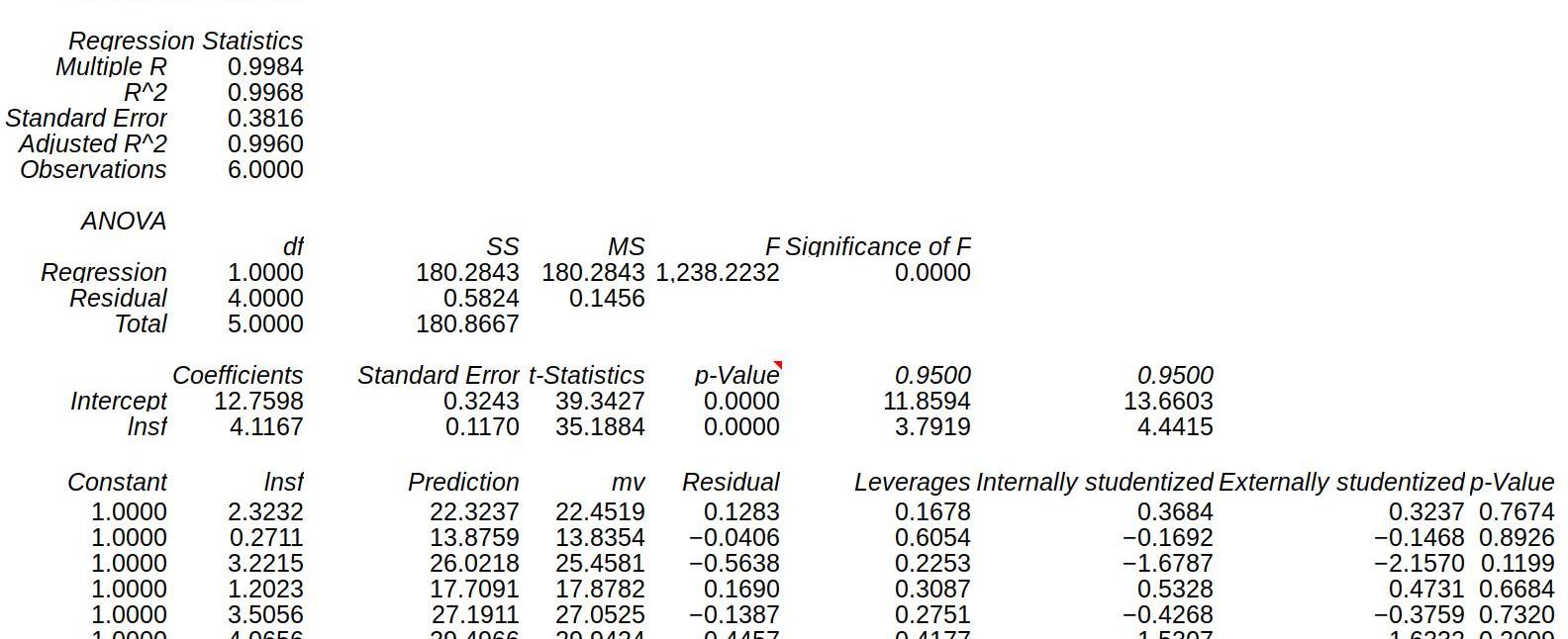Viewport: 1568px width, 639px height.
Task: Select the residual value −0.5638
Action: coord(734,563)
